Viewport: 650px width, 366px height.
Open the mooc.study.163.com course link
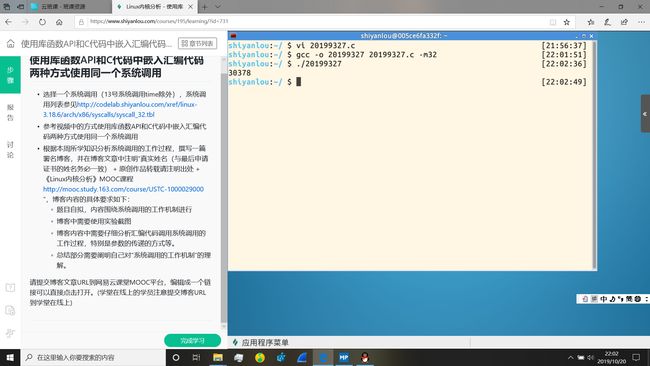click(x=123, y=189)
